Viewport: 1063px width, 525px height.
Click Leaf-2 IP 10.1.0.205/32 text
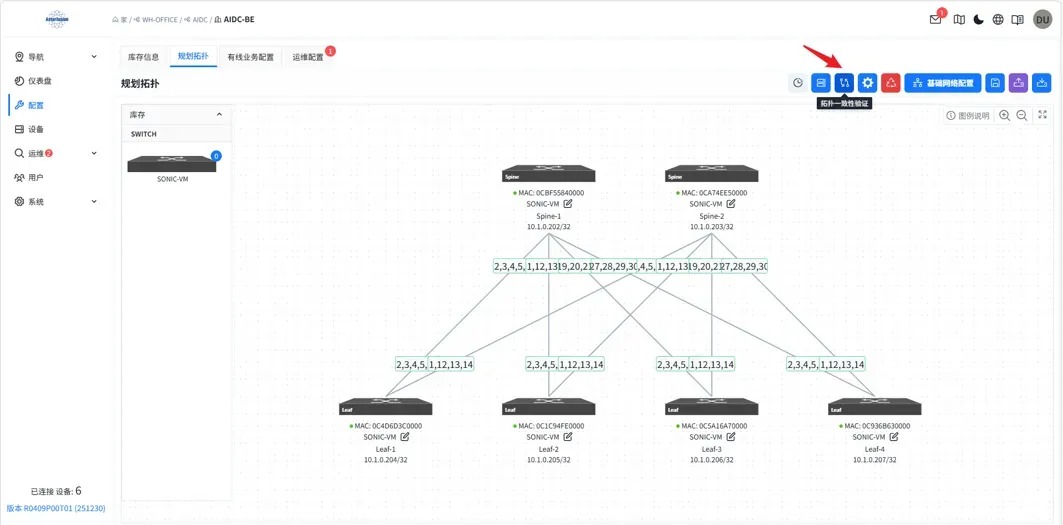point(548,460)
